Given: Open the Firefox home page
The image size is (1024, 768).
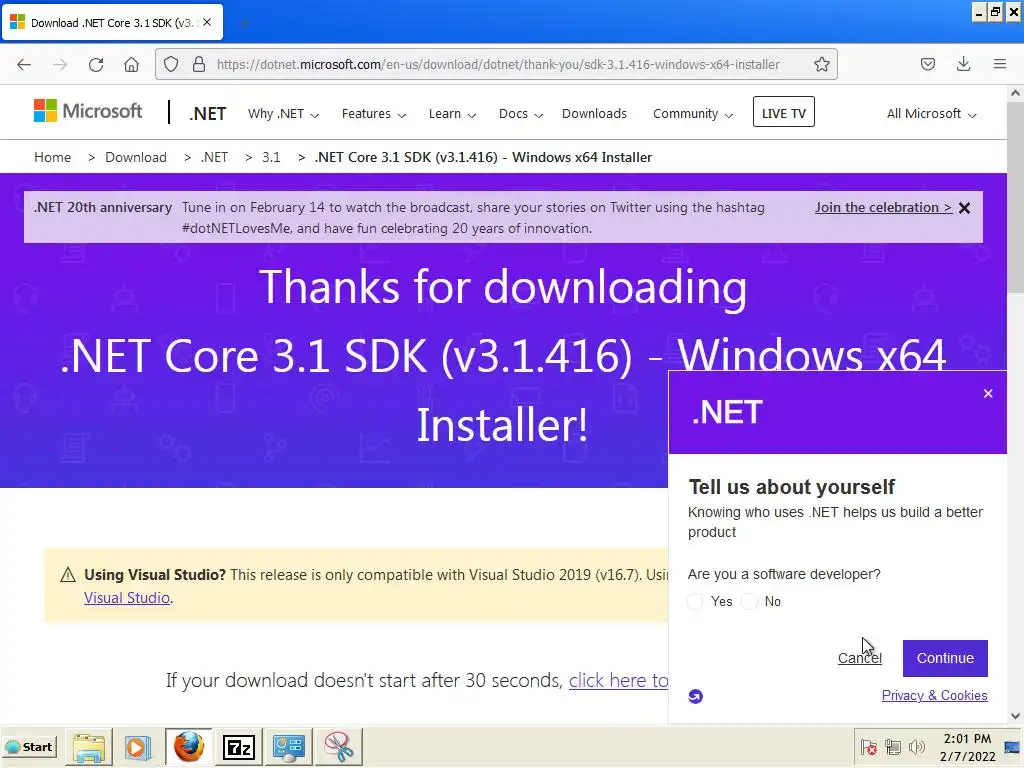Looking at the screenshot, I should [x=131, y=64].
